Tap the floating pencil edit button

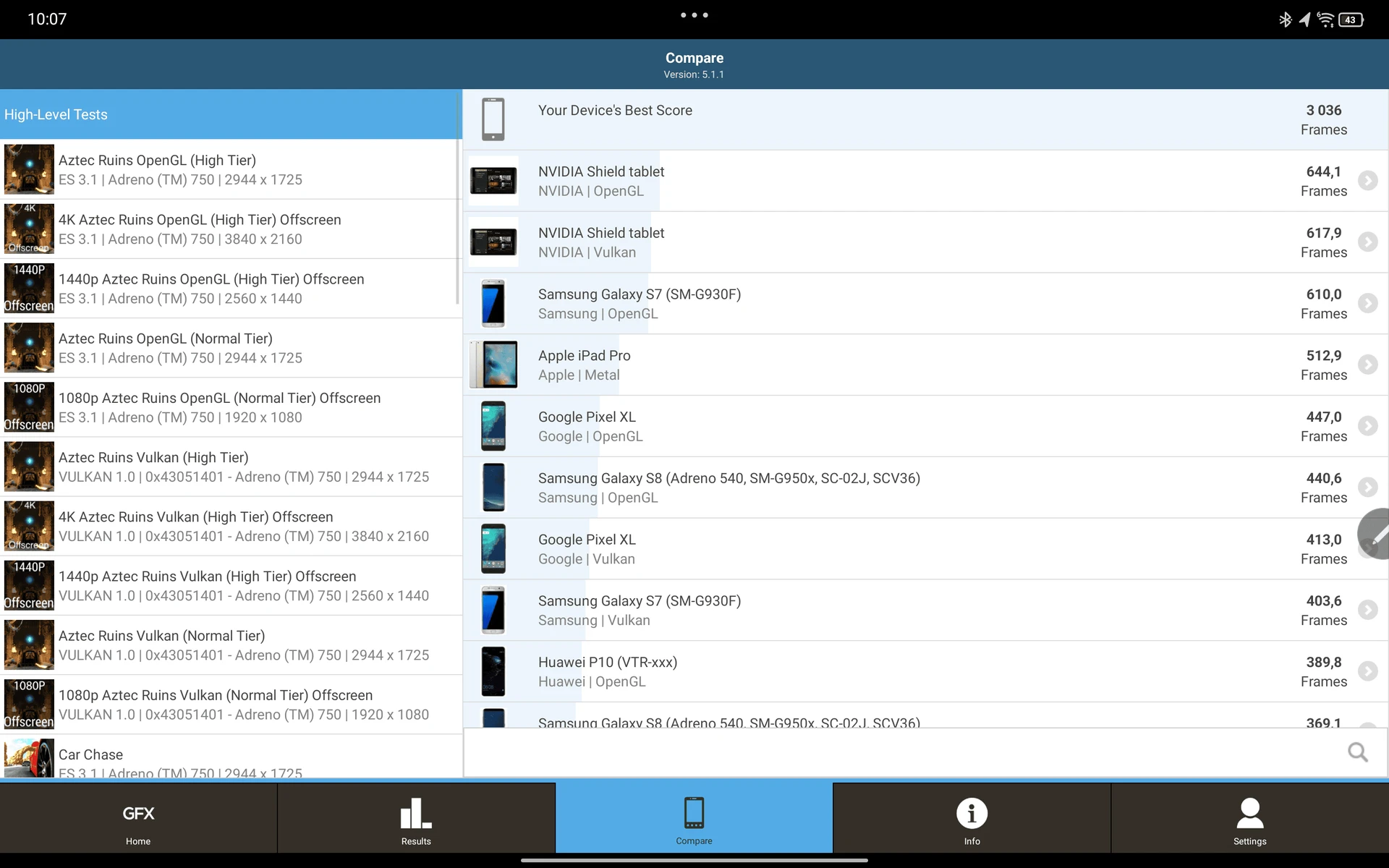[1375, 534]
